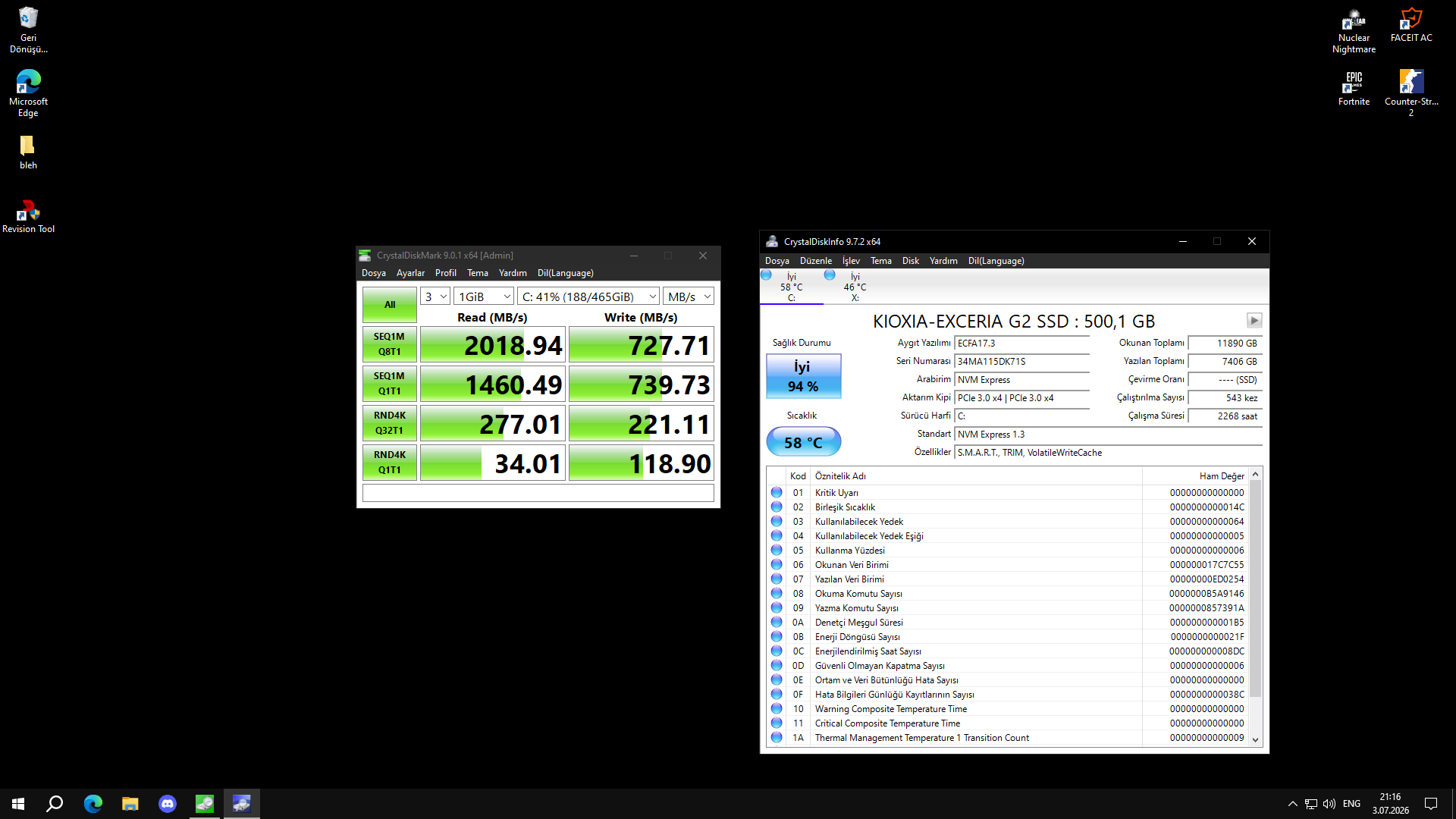The image size is (1456, 819).
Task: Run All benchmarks in CrystalDiskMark
Action: [390, 305]
